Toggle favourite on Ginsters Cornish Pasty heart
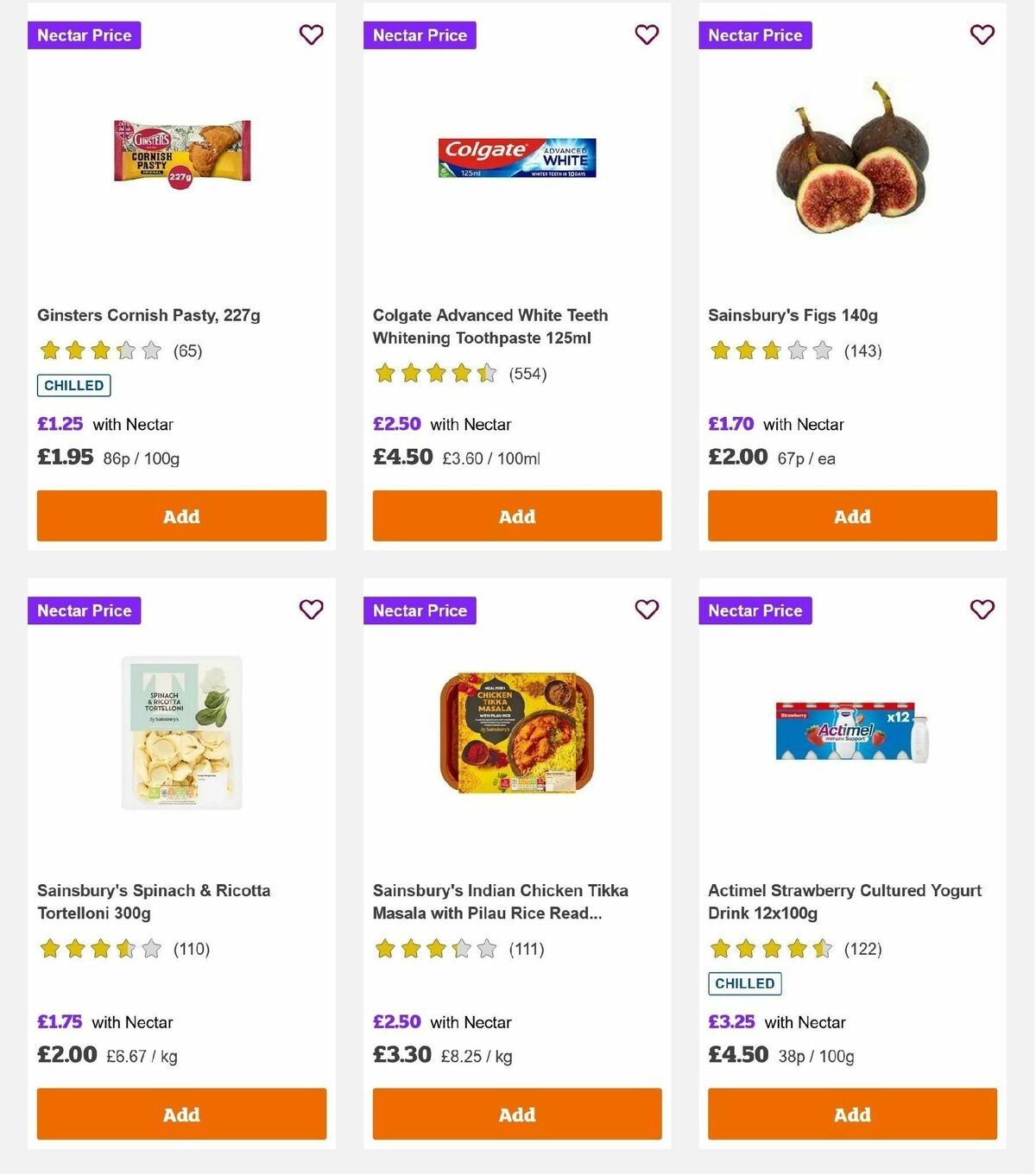This screenshot has width=1036, height=1175. pos(311,35)
